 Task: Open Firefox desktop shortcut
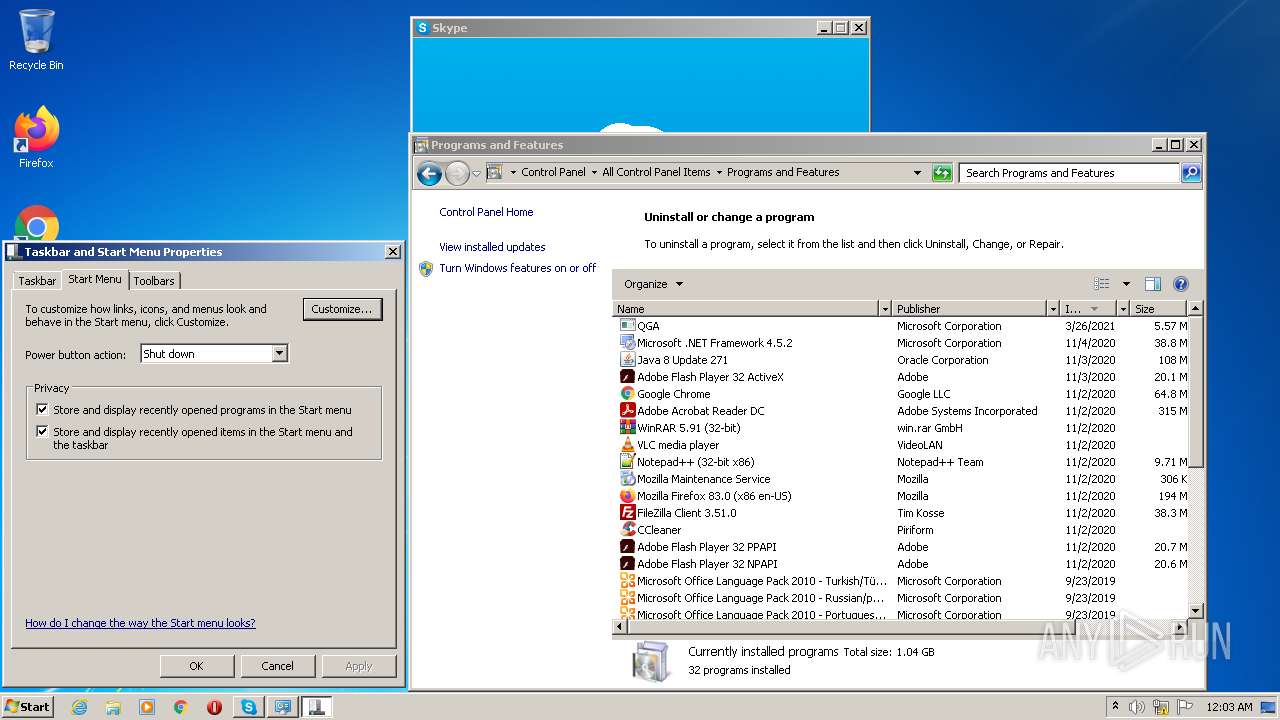click(x=36, y=138)
